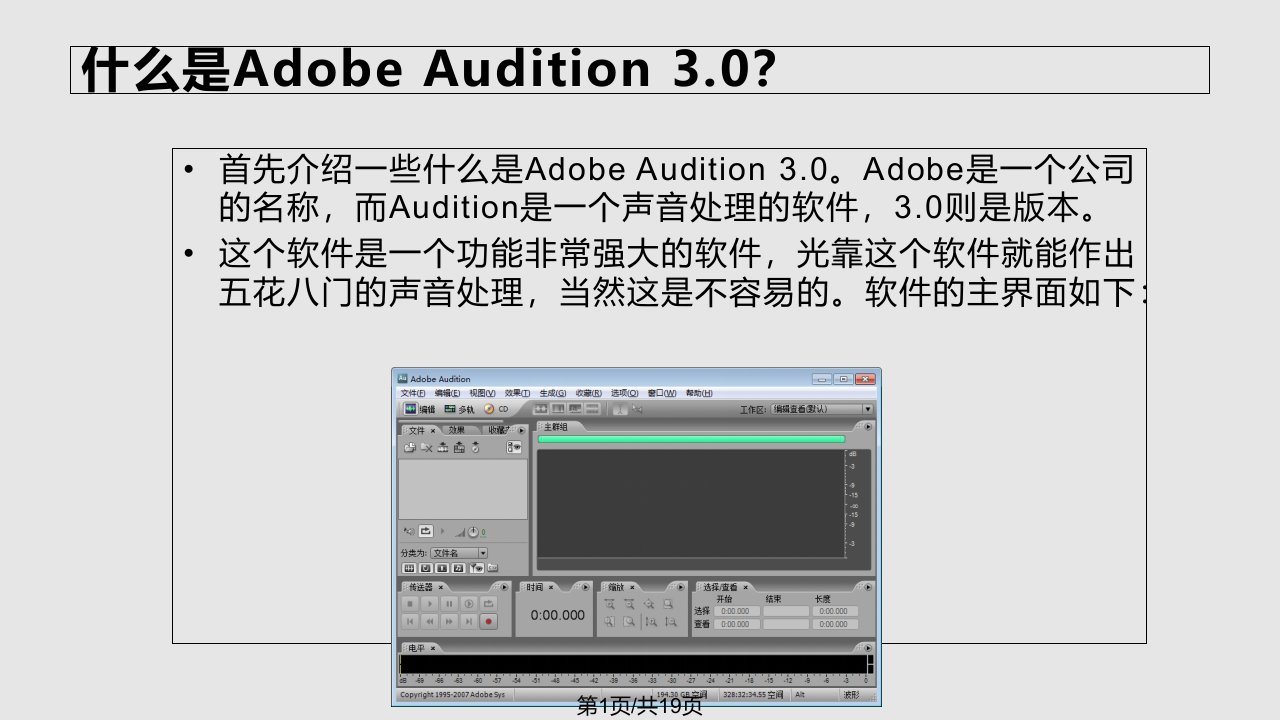The width and height of the screenshot is (1280, 720).
Task: Open 分类为 sort-by dropdown
Action: (x=459, y=553)
